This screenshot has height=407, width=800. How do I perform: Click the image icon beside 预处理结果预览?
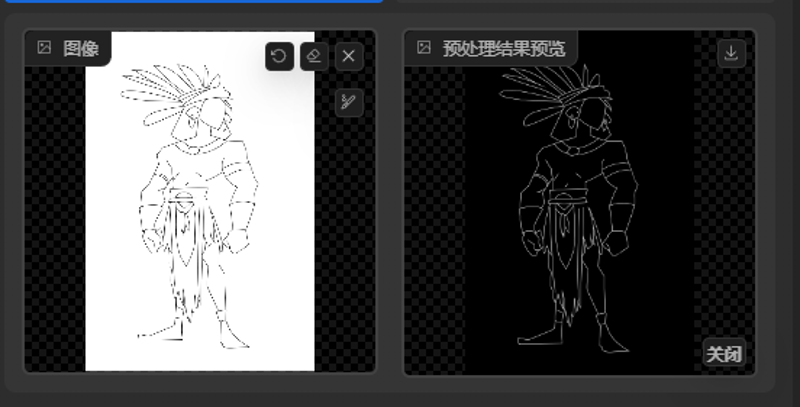point(424,47)
